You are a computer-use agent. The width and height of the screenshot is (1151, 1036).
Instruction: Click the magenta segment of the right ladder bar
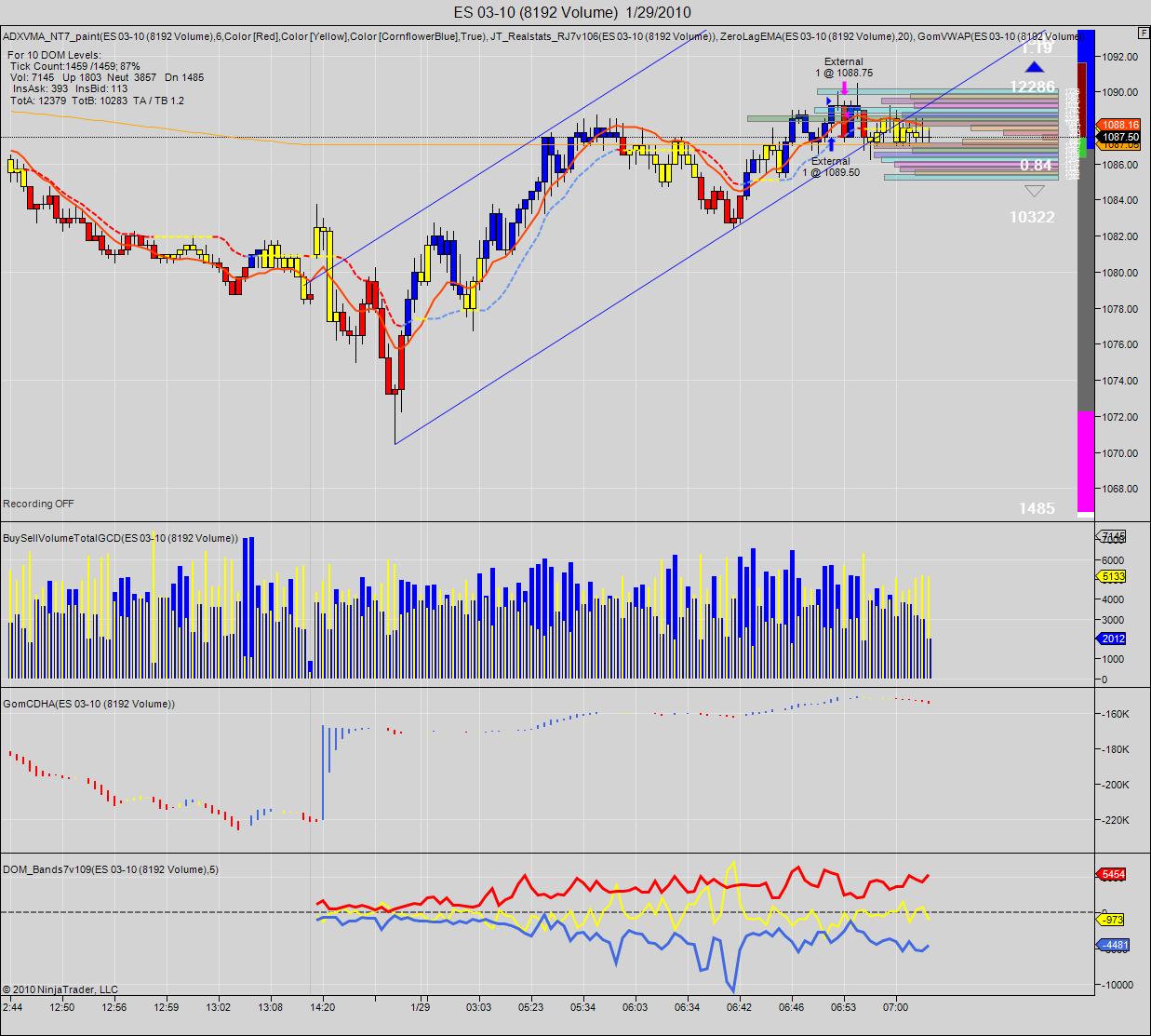tap(1085, 462)
